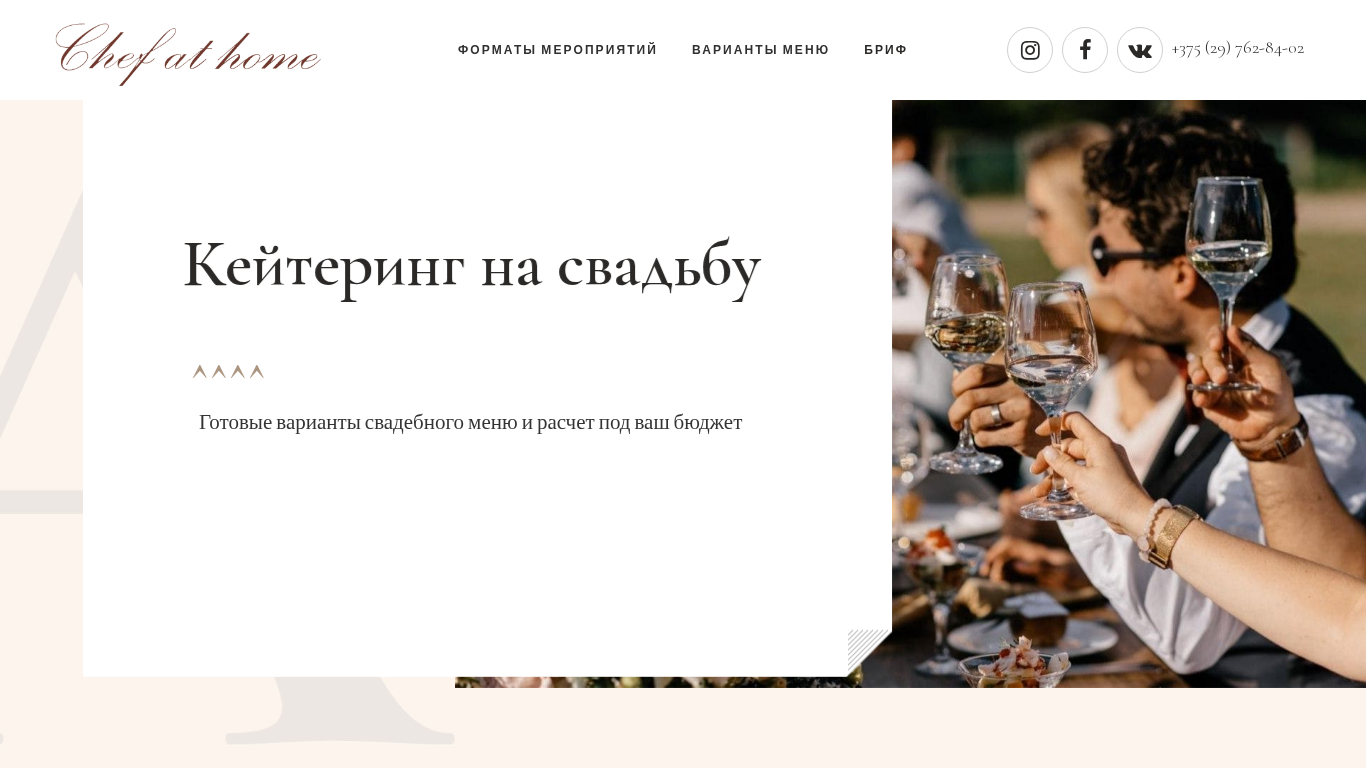
Task: Click the striped folded corner decoration
Action: [x=869, y=652]
